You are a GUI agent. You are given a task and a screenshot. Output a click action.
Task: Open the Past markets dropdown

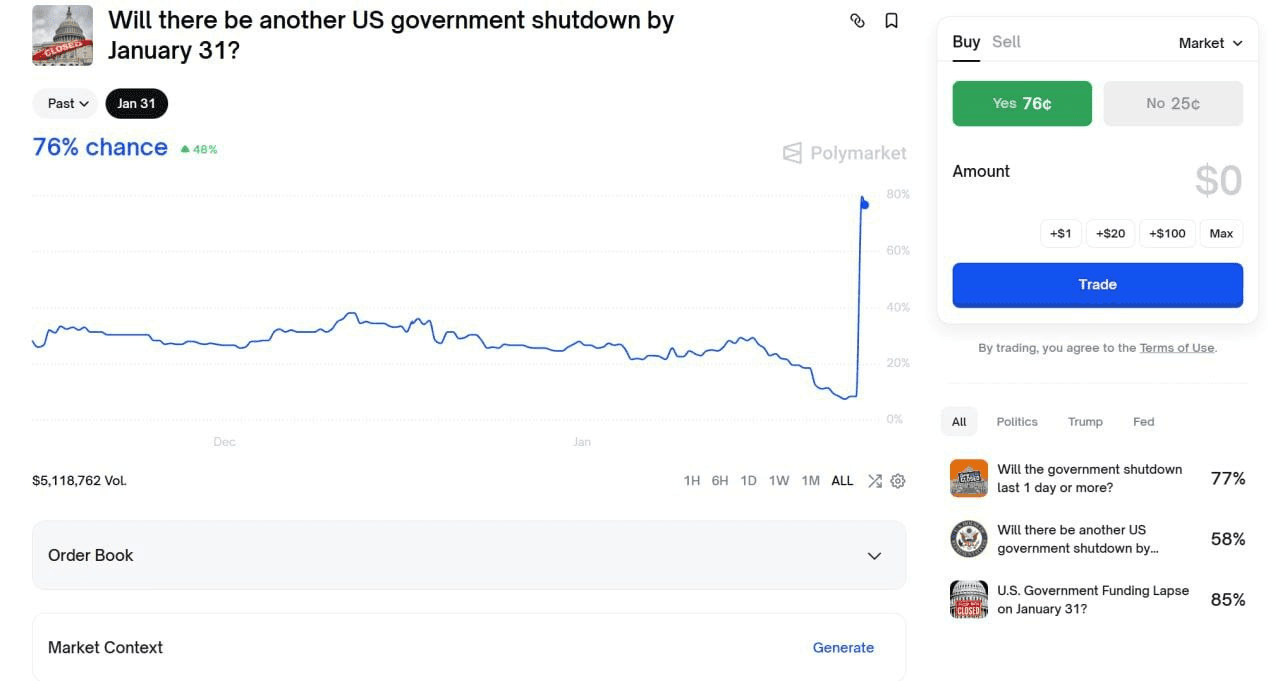coord(65,103)
